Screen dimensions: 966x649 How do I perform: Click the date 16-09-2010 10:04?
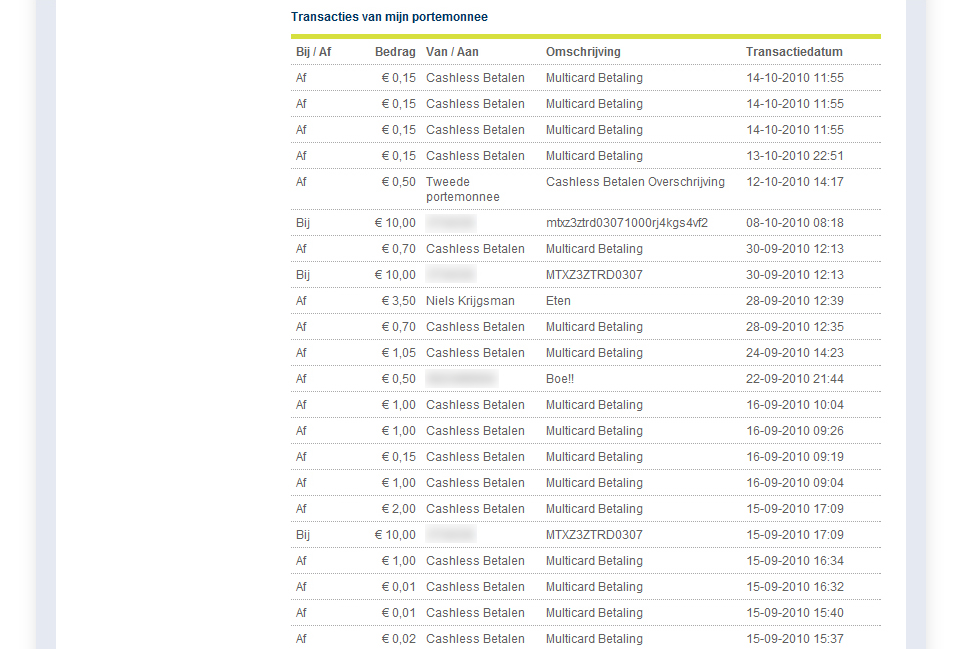point(795,405)
